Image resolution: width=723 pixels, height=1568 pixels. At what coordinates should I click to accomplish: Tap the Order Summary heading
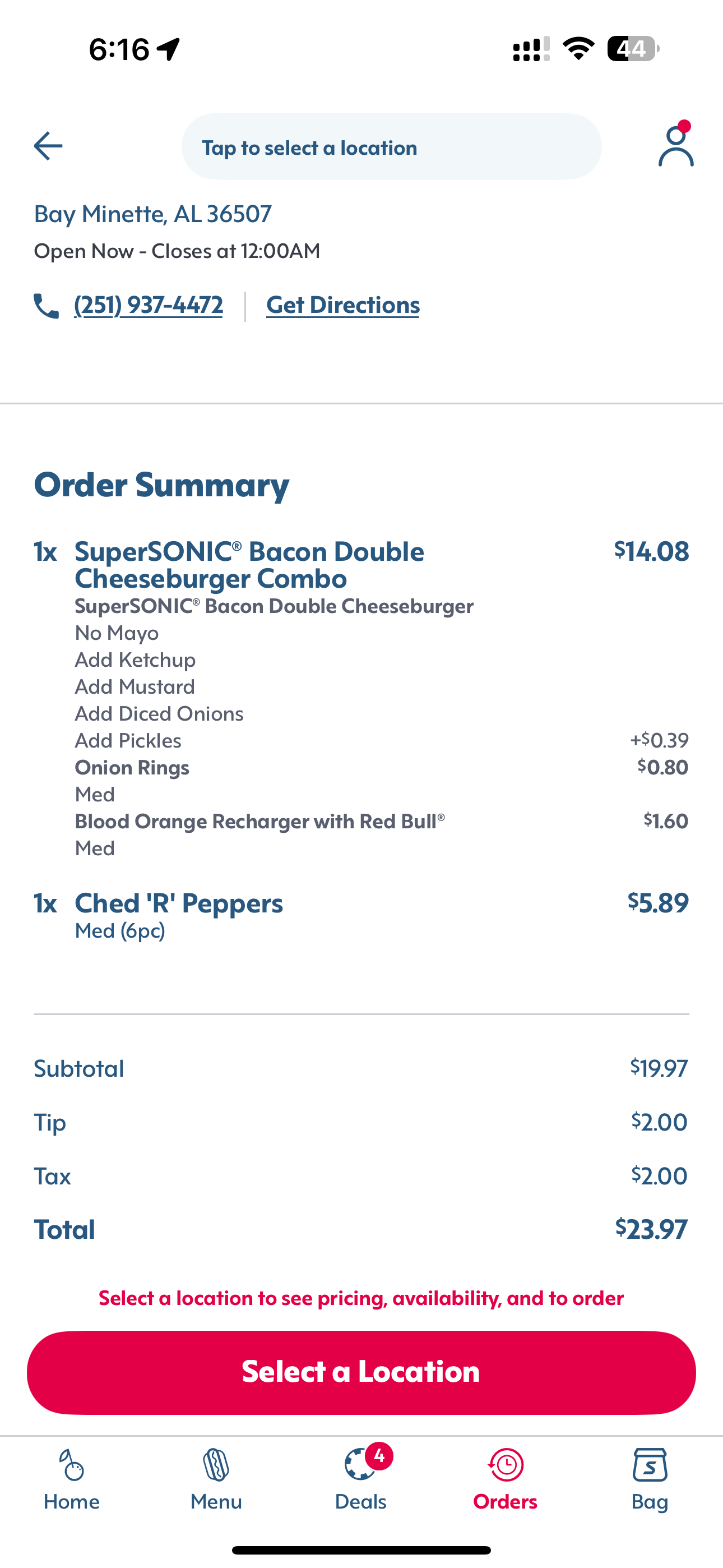162,485
